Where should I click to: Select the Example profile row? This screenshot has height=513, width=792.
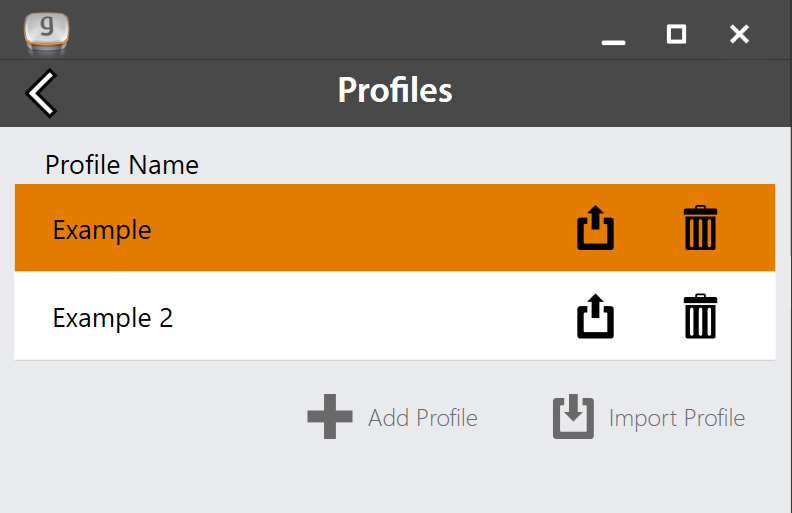pyautogui.click(x=395, y=228)
